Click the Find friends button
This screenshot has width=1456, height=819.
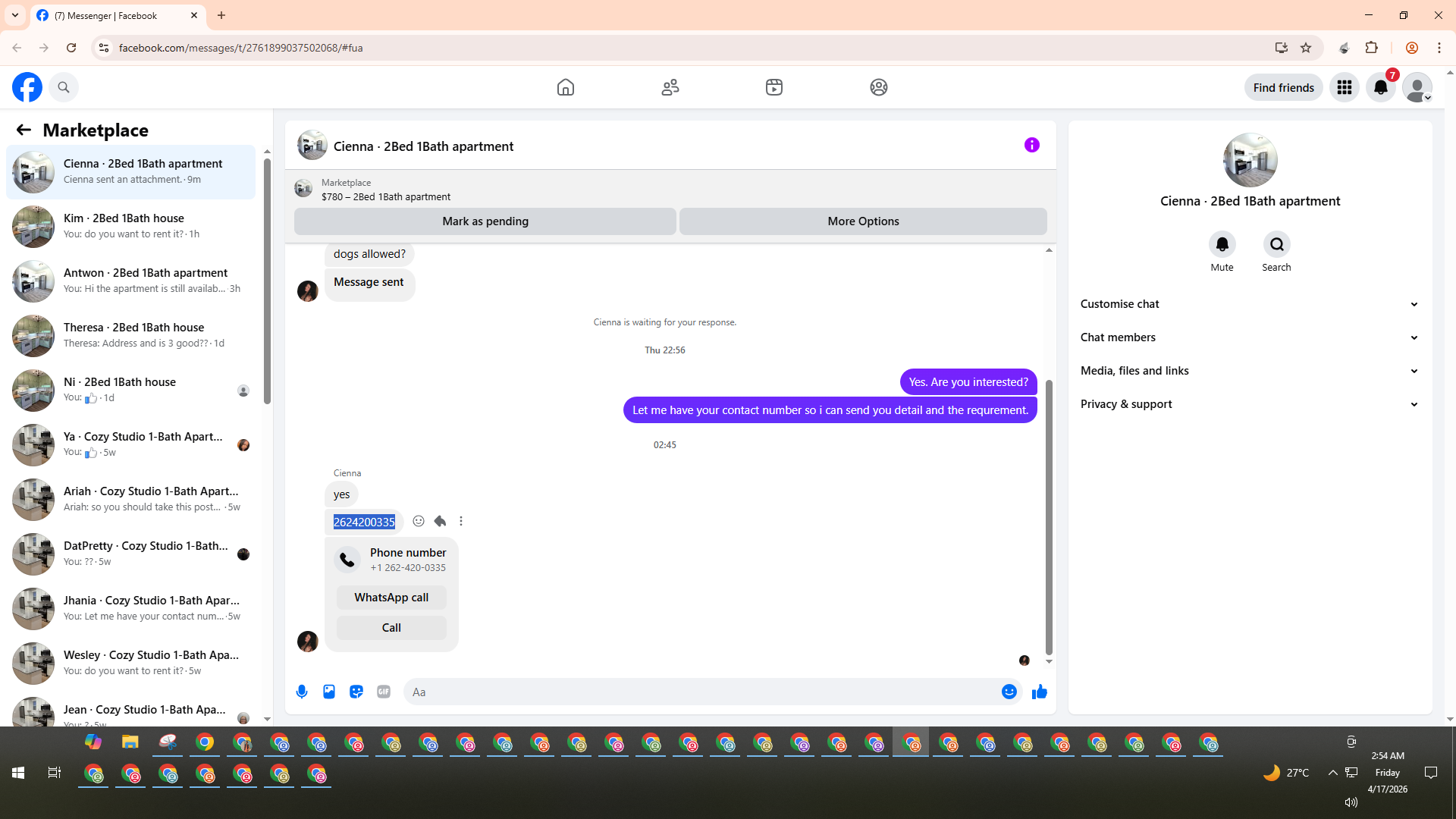coord(1284,87)
